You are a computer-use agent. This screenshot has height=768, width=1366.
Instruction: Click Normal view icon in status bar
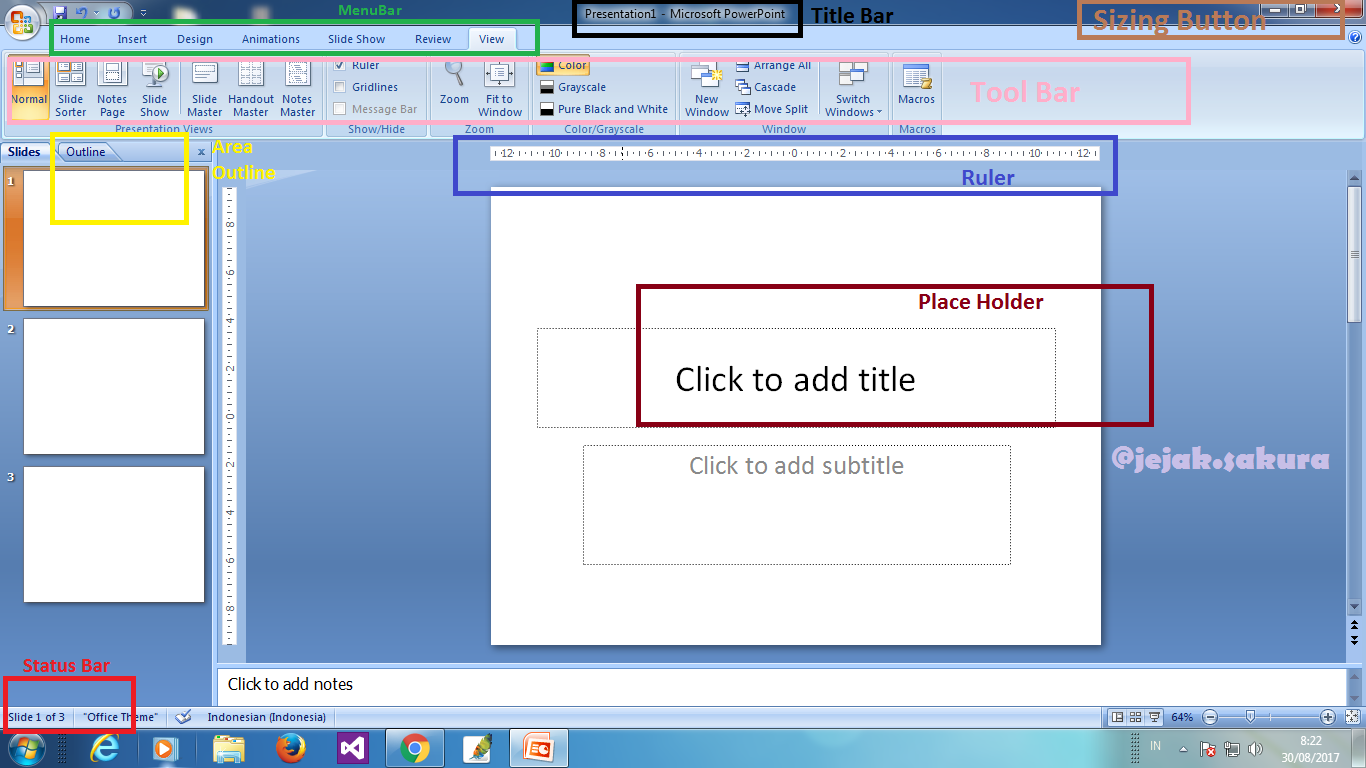tap(1118, 717)
